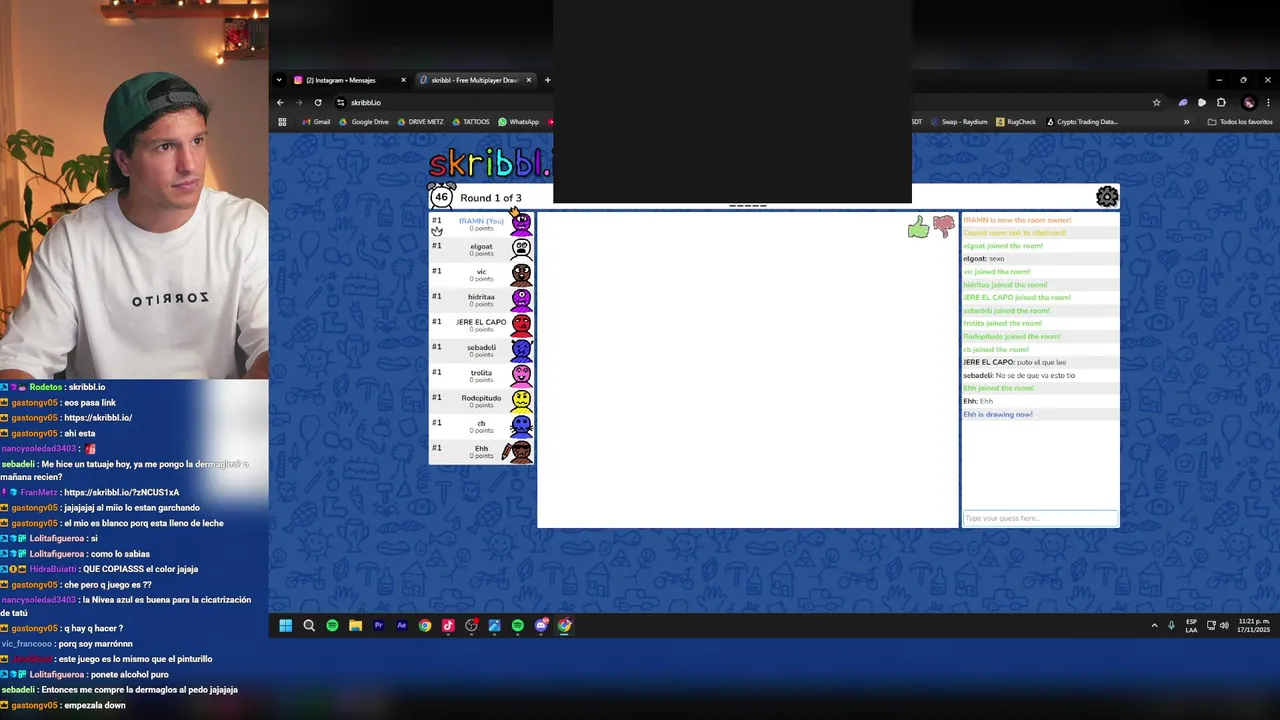The image size is (1280, 720).
Task: Open File Explorer from the taskbar
Action: pos(355,626)
